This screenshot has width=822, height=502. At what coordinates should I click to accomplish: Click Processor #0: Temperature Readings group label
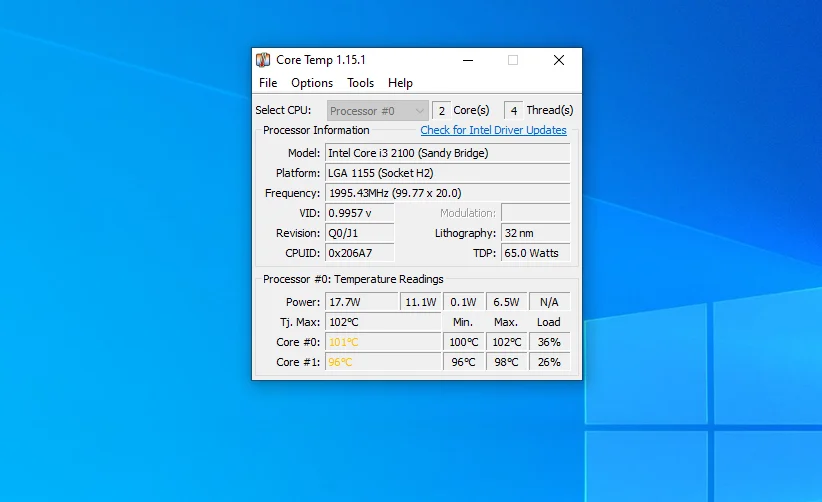tap(353, 279)
